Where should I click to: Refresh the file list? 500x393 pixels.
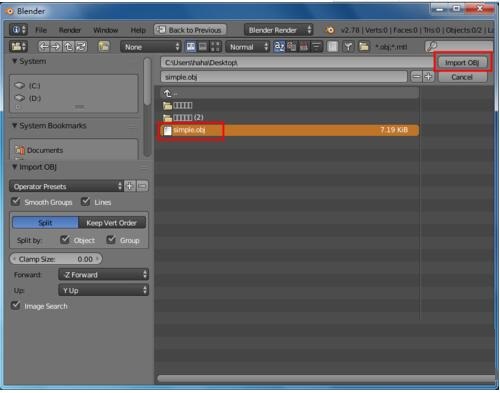click(x=81, y=47)
